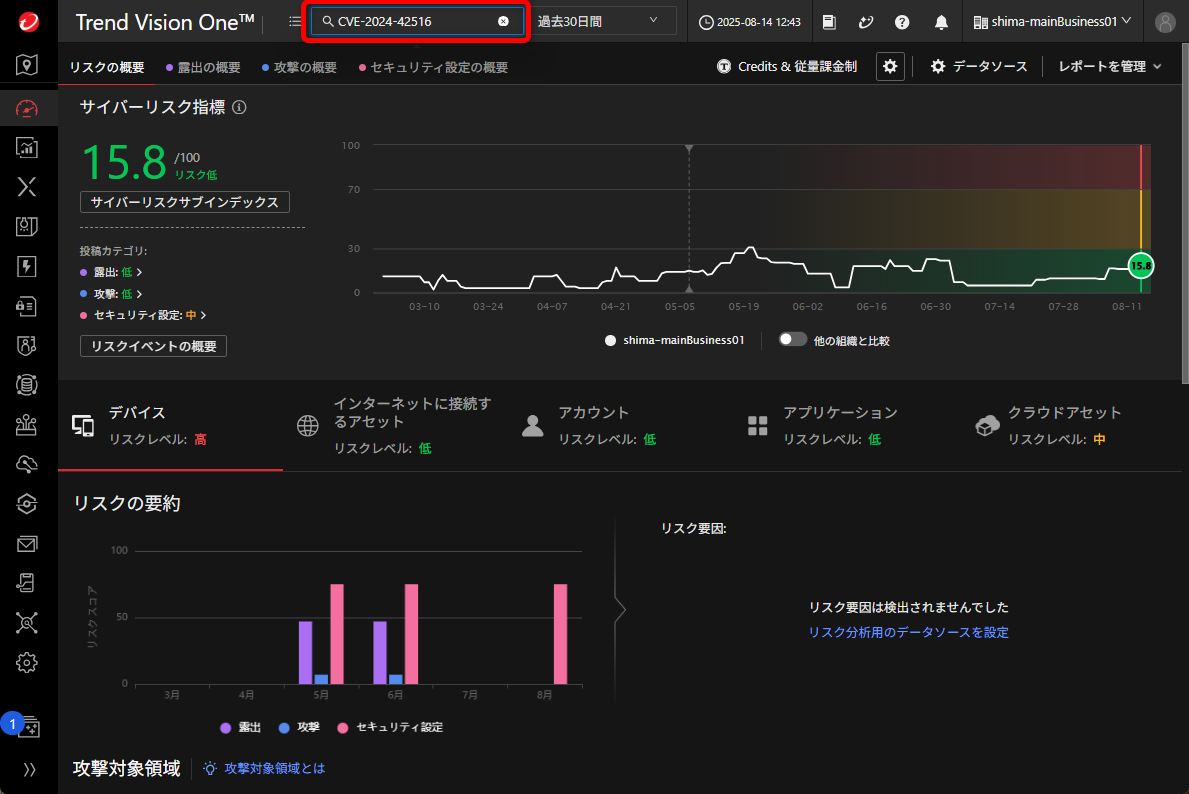
Task: Open the cloud security sidebar icon
Action: (27, 464)
